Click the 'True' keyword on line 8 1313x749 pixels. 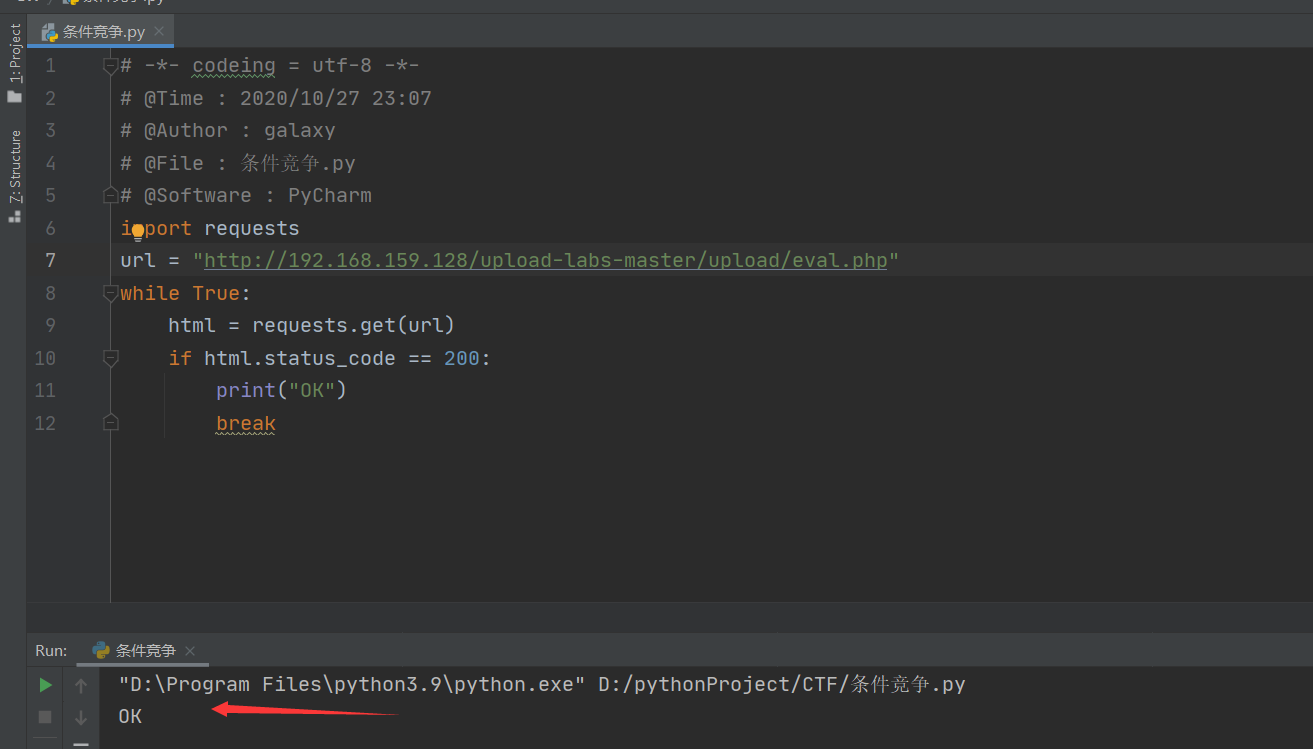216,293
